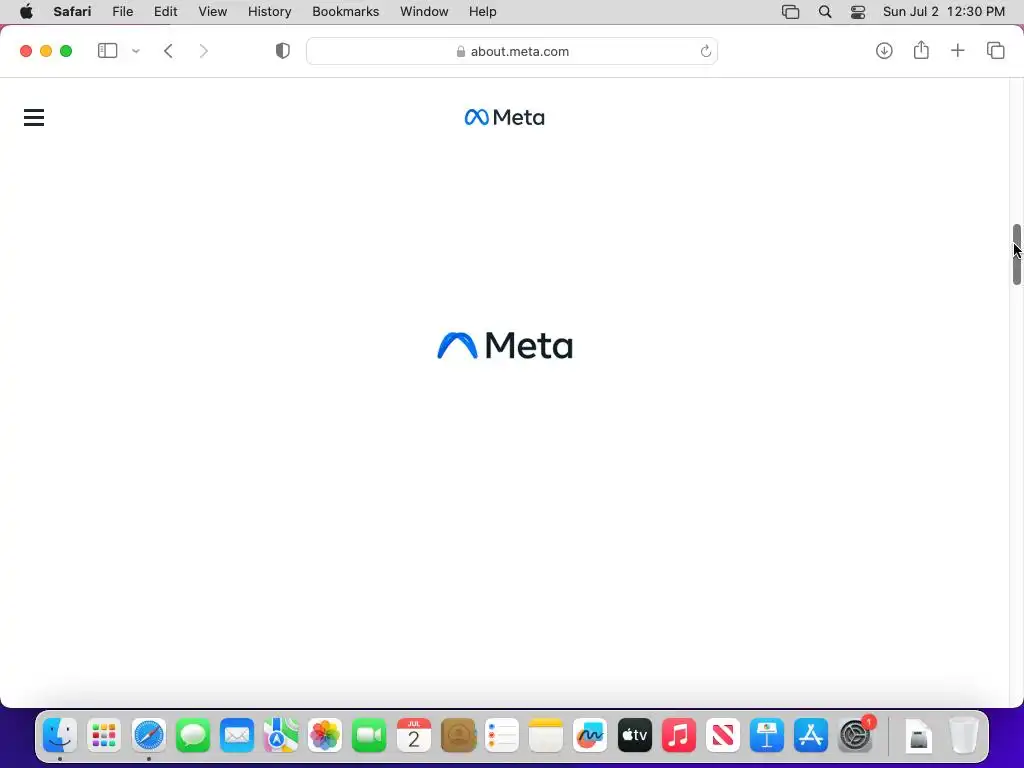This screenshot has width=1024, height=768.
Task: Open Photos from the Dock
Action: point(325,736)
